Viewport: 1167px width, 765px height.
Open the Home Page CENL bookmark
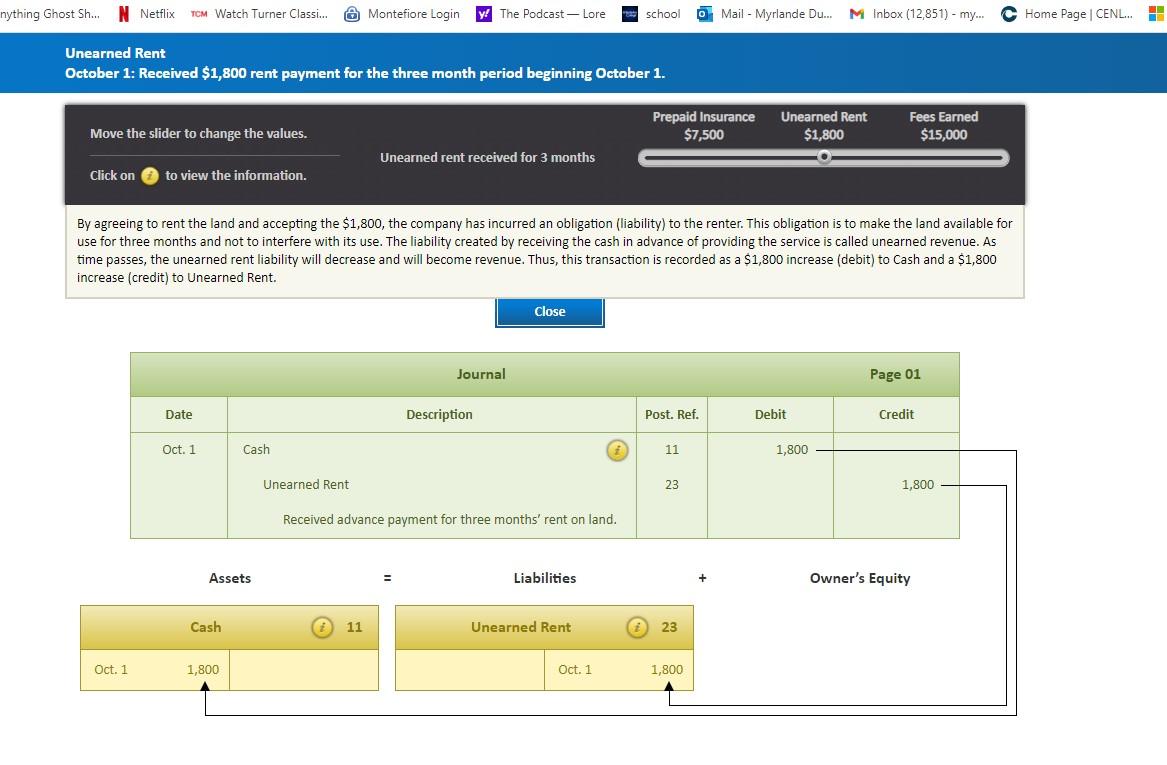click(x=1067, y=13)
